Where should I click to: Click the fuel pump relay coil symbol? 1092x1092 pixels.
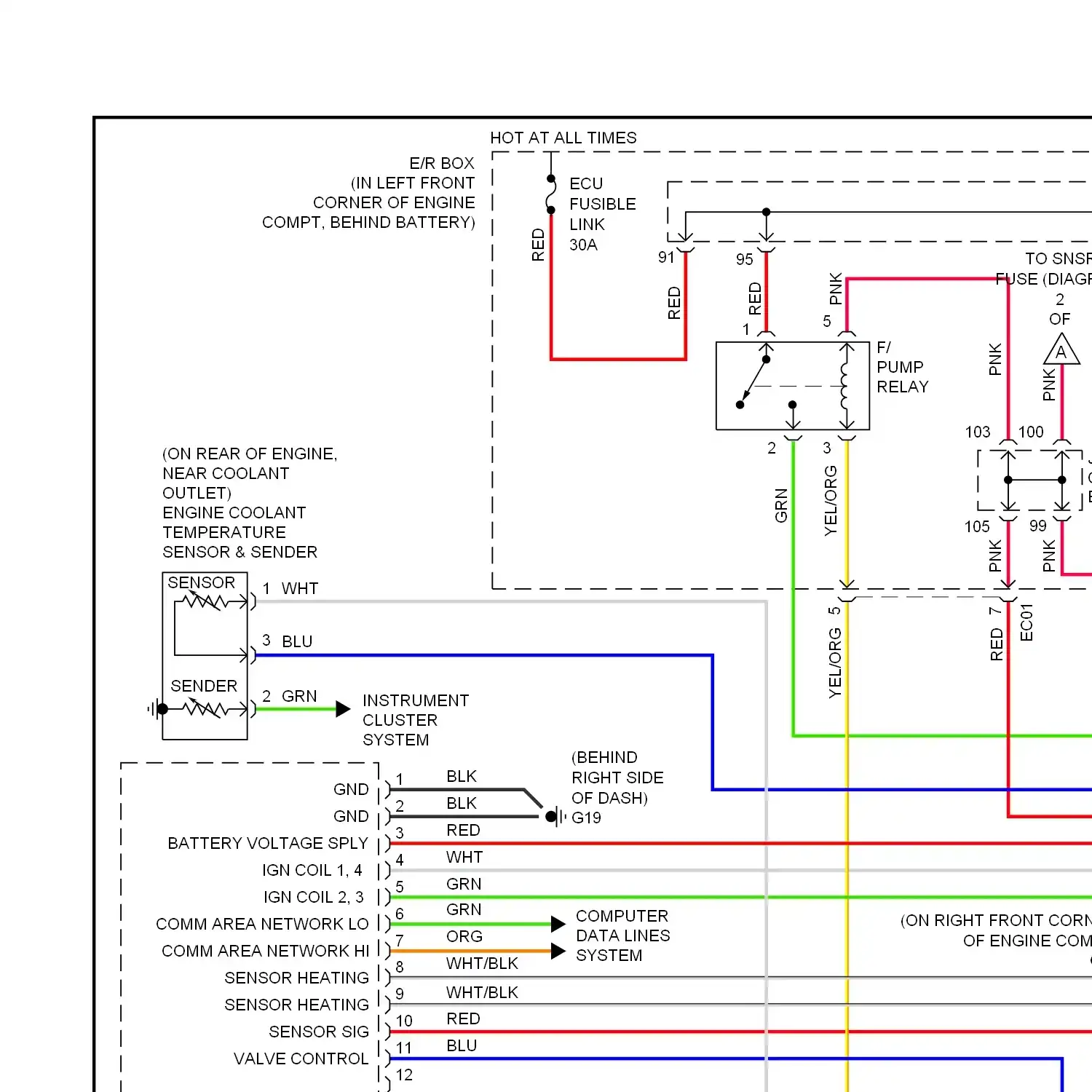(x=846, y=386)
